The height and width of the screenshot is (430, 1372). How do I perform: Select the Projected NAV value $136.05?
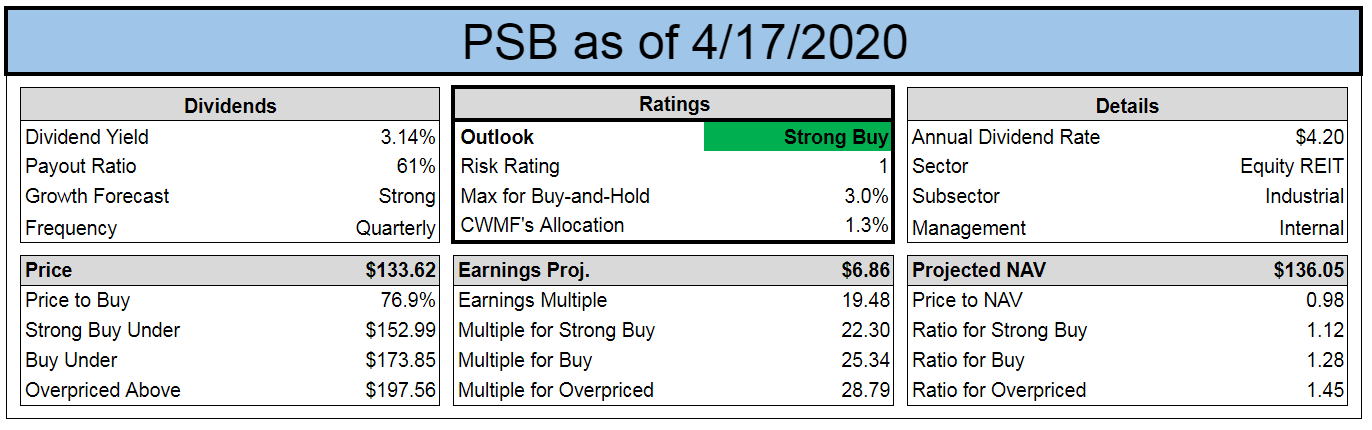[1309, 270]
